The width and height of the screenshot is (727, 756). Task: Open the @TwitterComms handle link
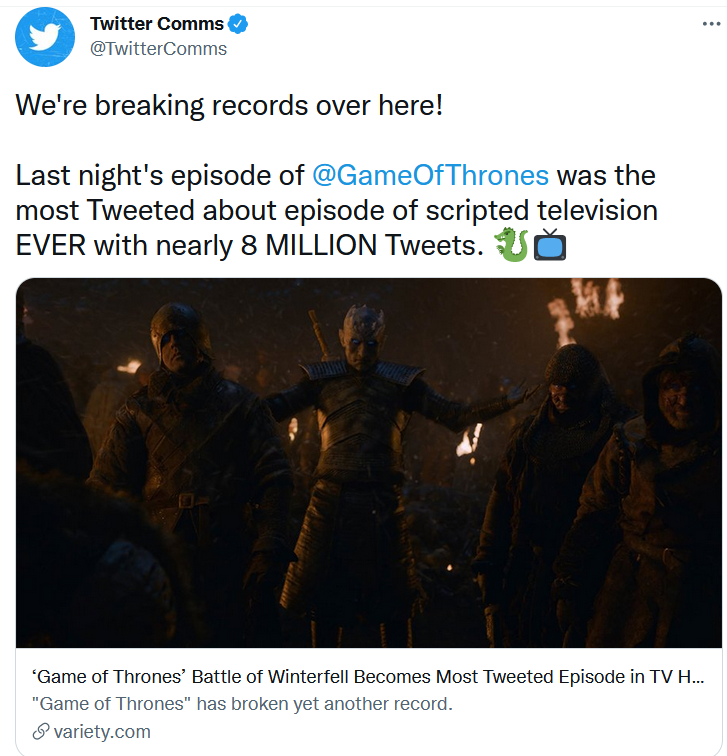[x=158, y=48]
